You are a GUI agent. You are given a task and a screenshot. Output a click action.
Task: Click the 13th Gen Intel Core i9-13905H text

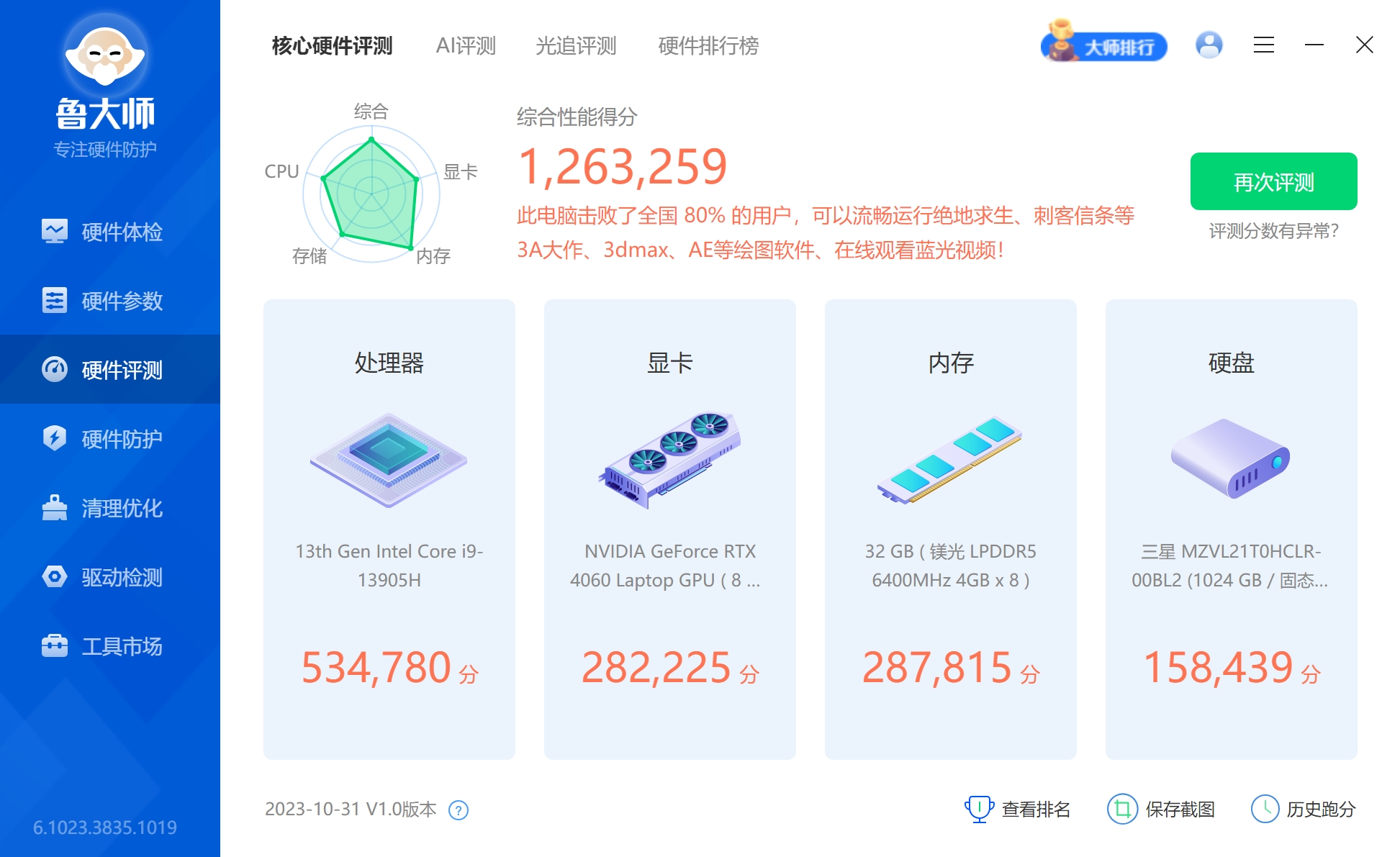pos(389,566)
